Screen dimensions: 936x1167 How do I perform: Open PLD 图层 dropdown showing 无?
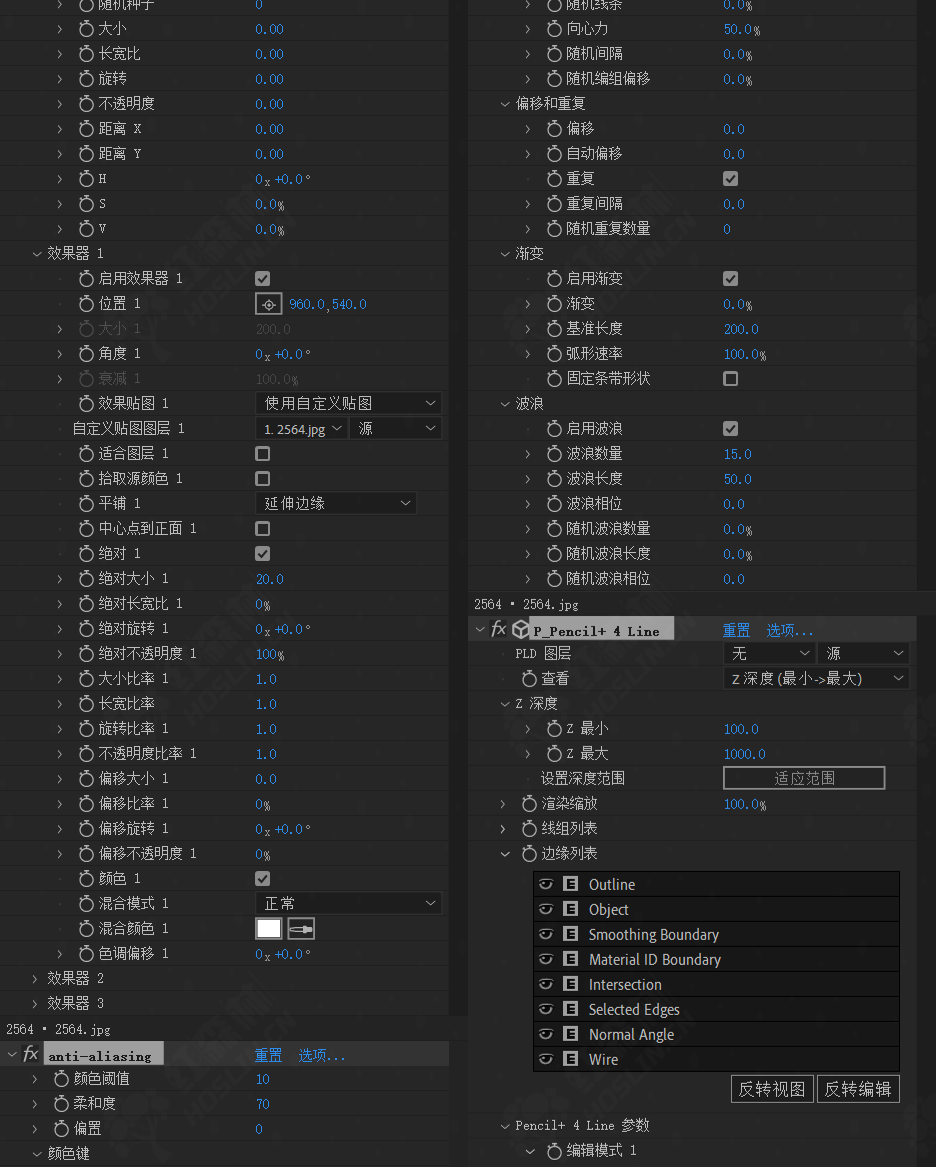[x=769, y=653]
